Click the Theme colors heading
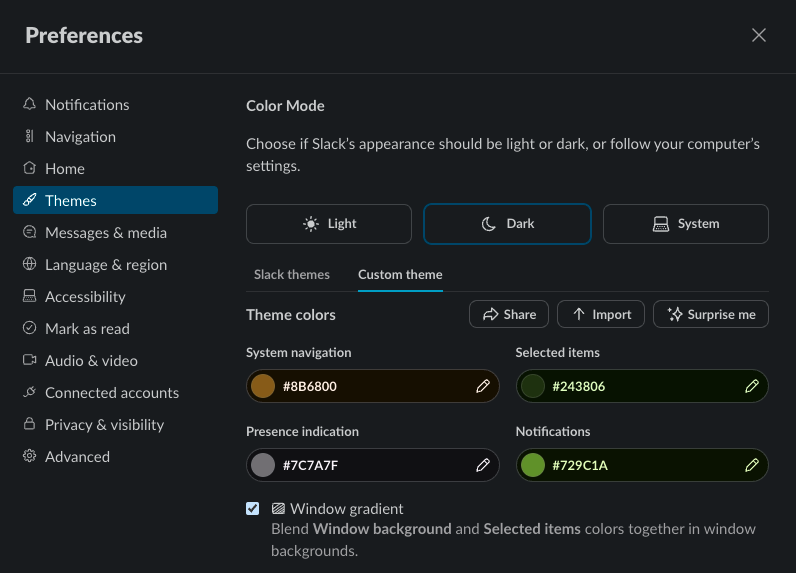This screenshot has height=573, width=796. [291, 315]
